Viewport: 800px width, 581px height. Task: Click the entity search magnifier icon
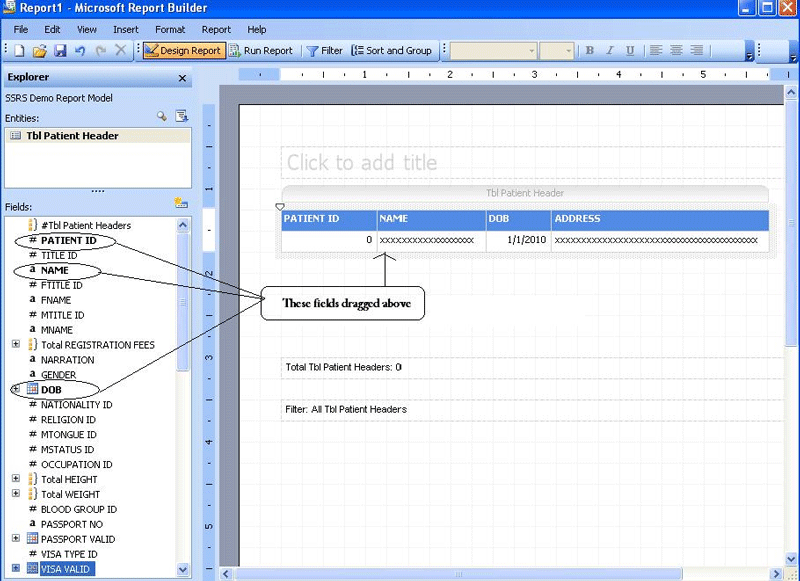coord(162,116)
